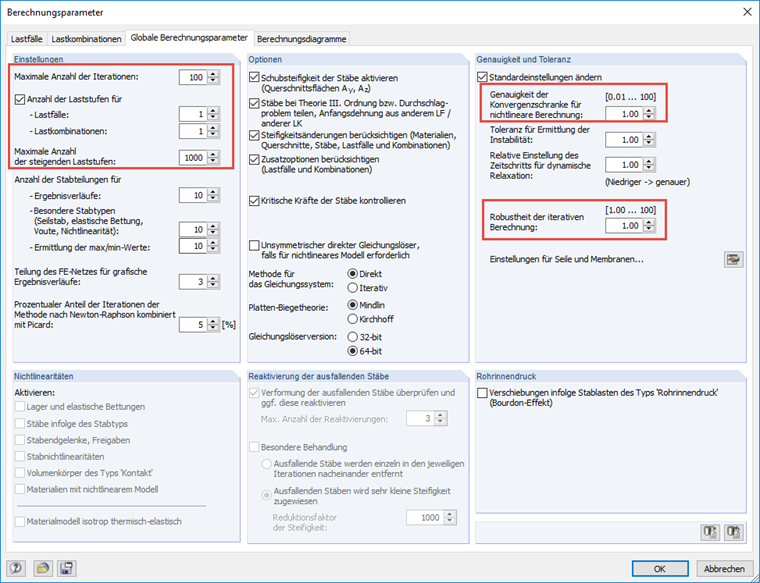This screenshot has height=583, width=760.
Task: Click the load default settings folder icon
Action: 43,568
